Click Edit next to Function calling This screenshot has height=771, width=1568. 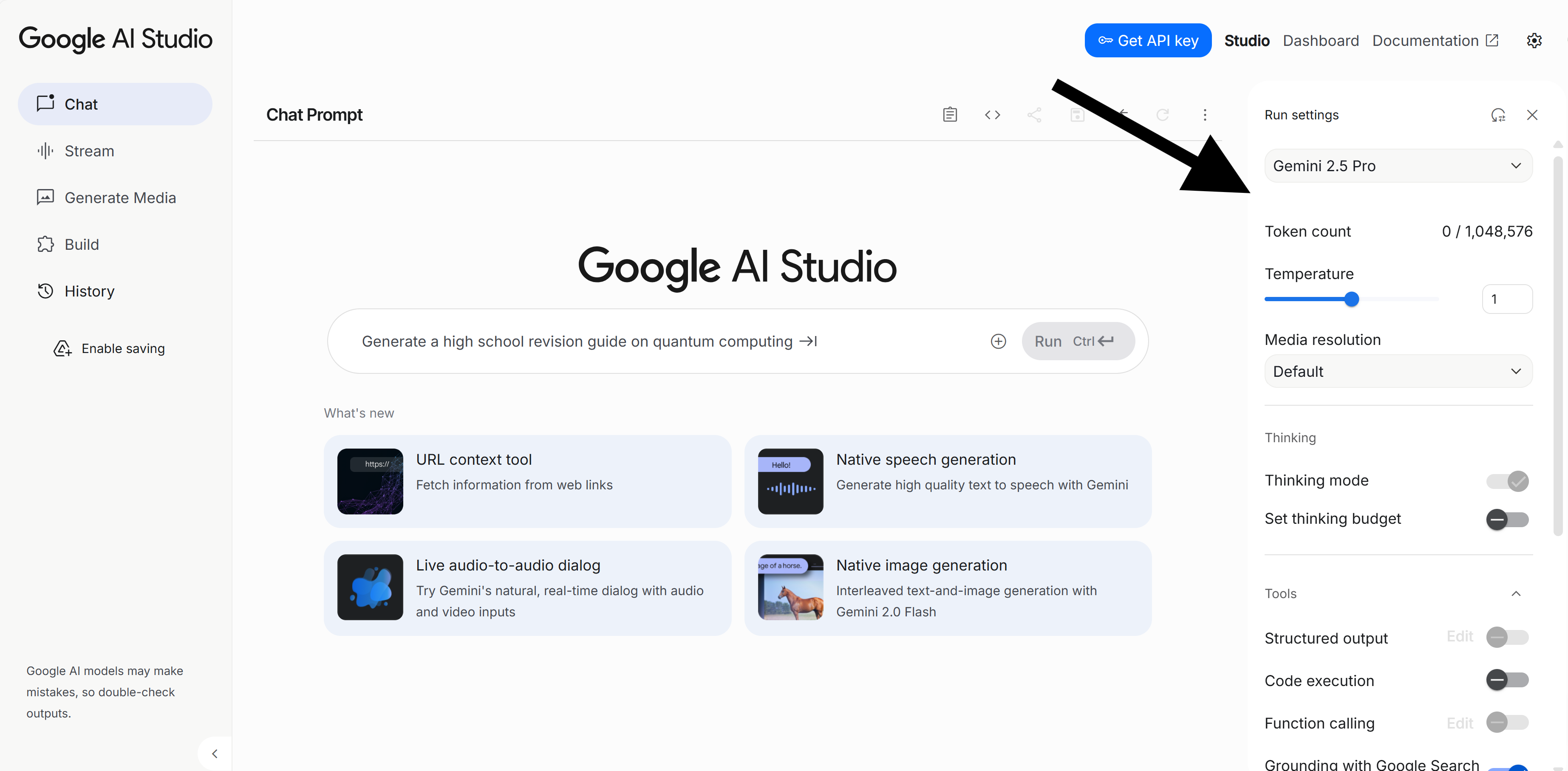click(x=1459, y=723)
